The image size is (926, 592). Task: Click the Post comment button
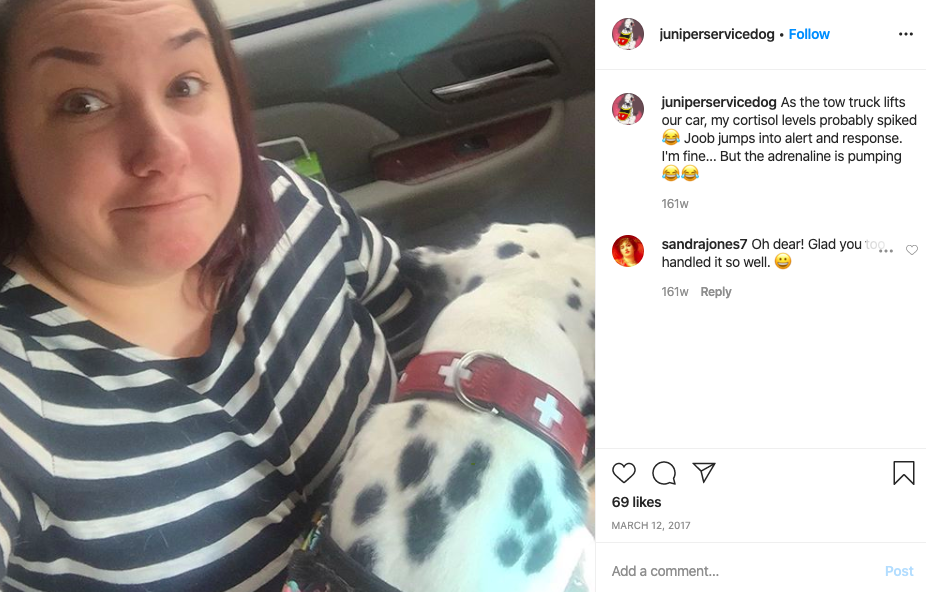tap(899, 571)
